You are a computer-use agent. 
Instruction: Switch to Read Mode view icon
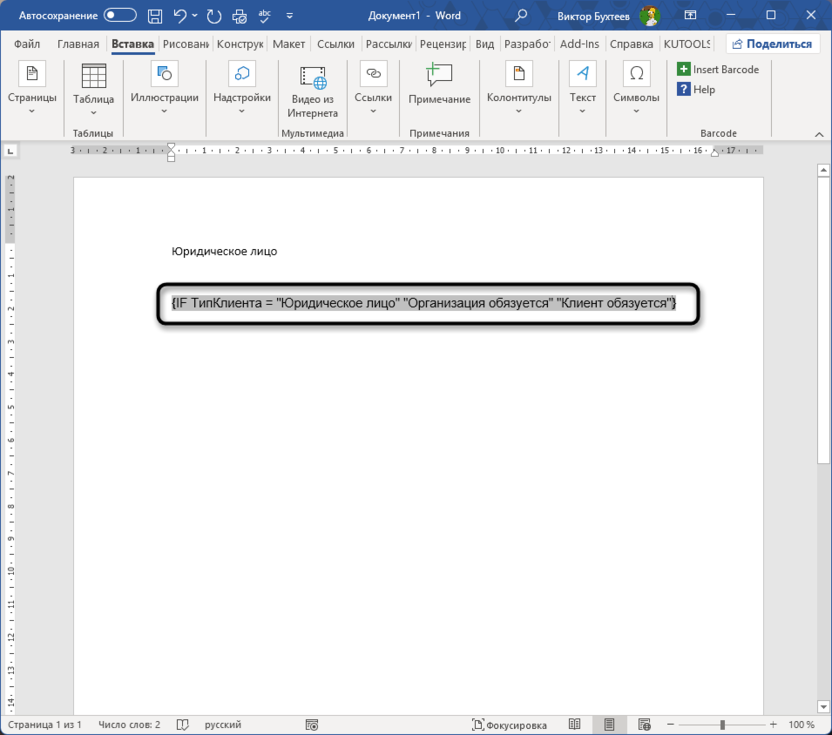(x=575, y=724)
